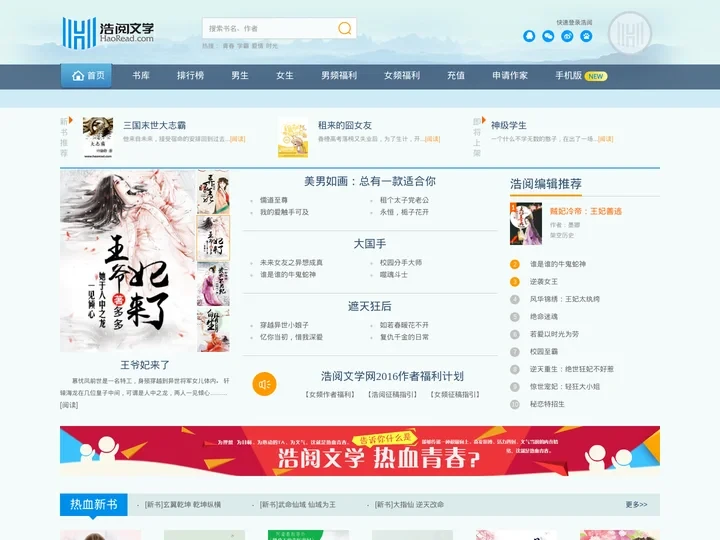
Task: Select the bottom slider cover thumbnail
Action: click(213, 330)
